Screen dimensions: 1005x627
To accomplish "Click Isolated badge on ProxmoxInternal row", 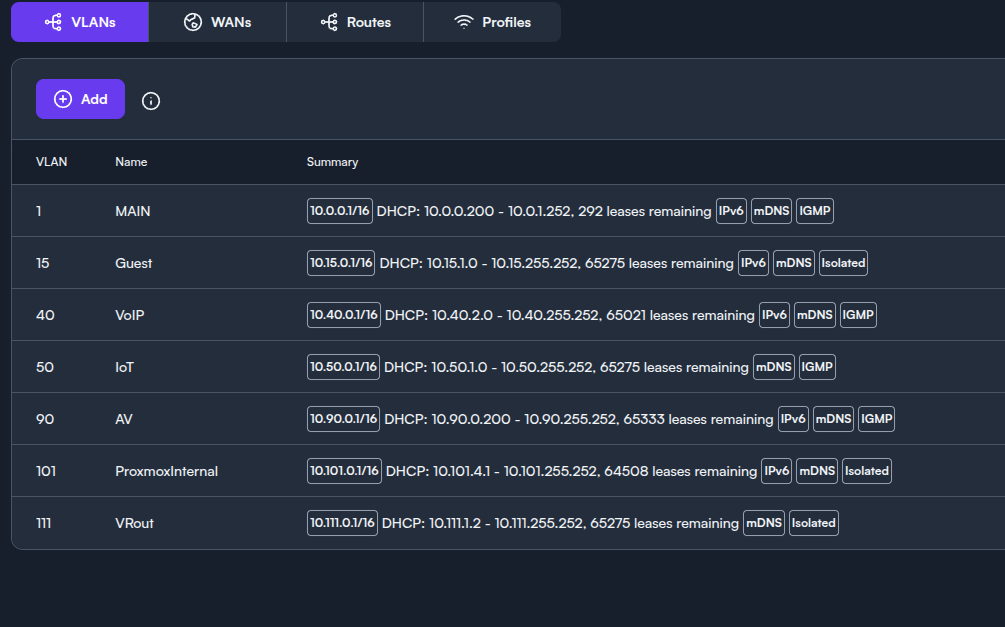I will (x=866, y=471).
